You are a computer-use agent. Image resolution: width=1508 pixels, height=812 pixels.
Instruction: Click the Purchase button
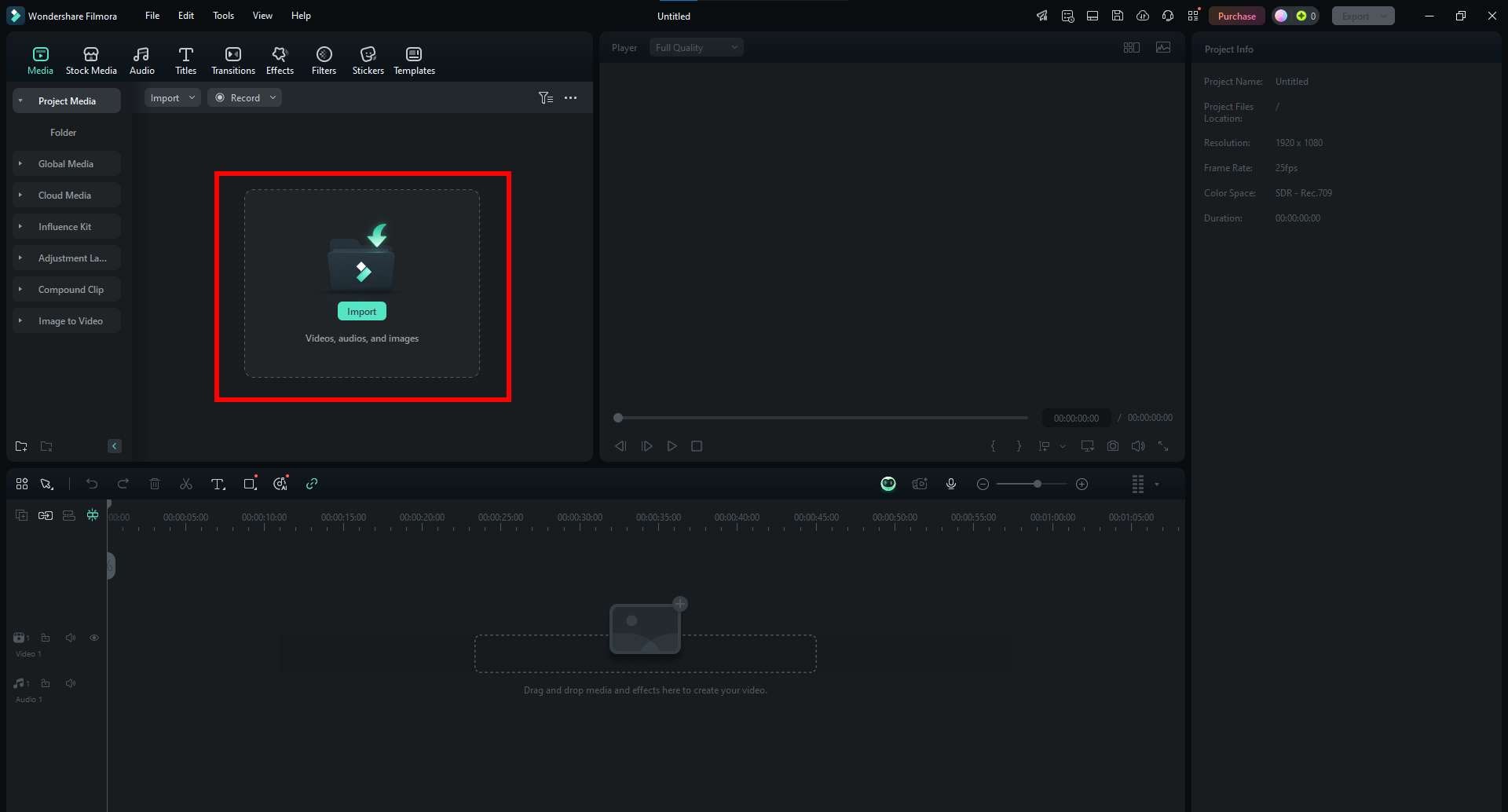click(x=1236, y=16)
